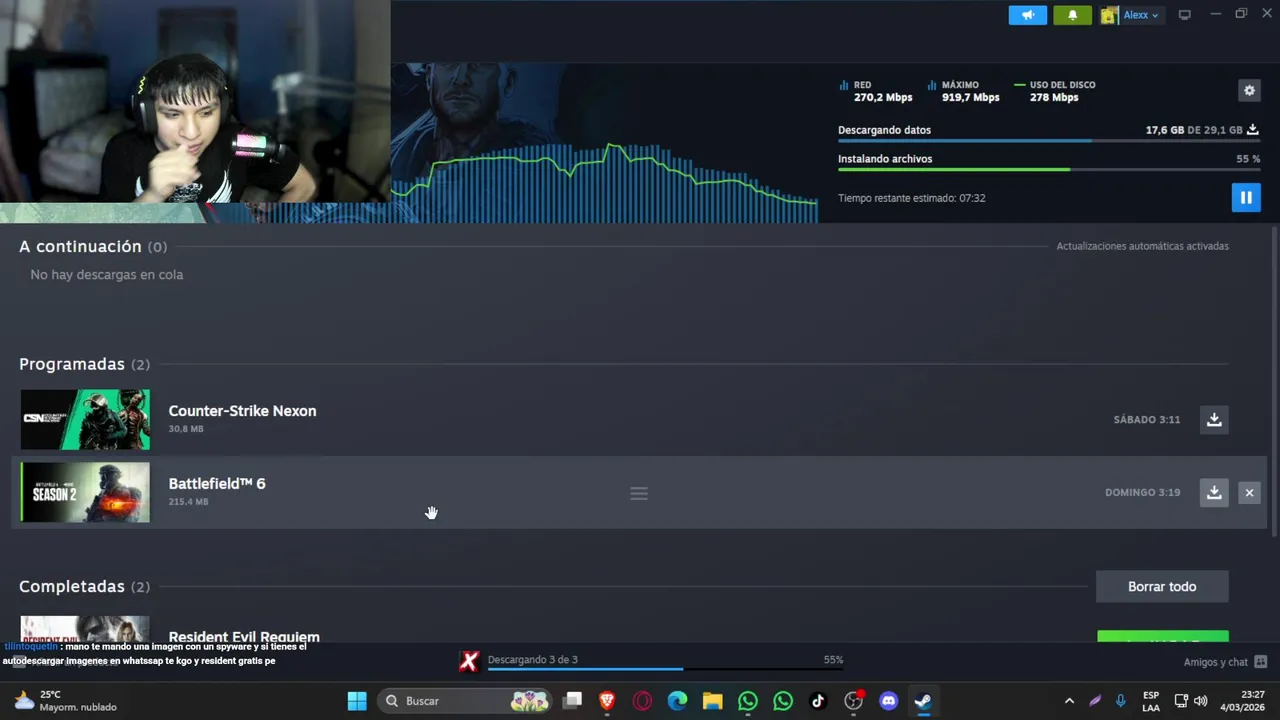Select the Counter-Strike Nexon title
This screenshot has height=720, width=1280.
242,411
